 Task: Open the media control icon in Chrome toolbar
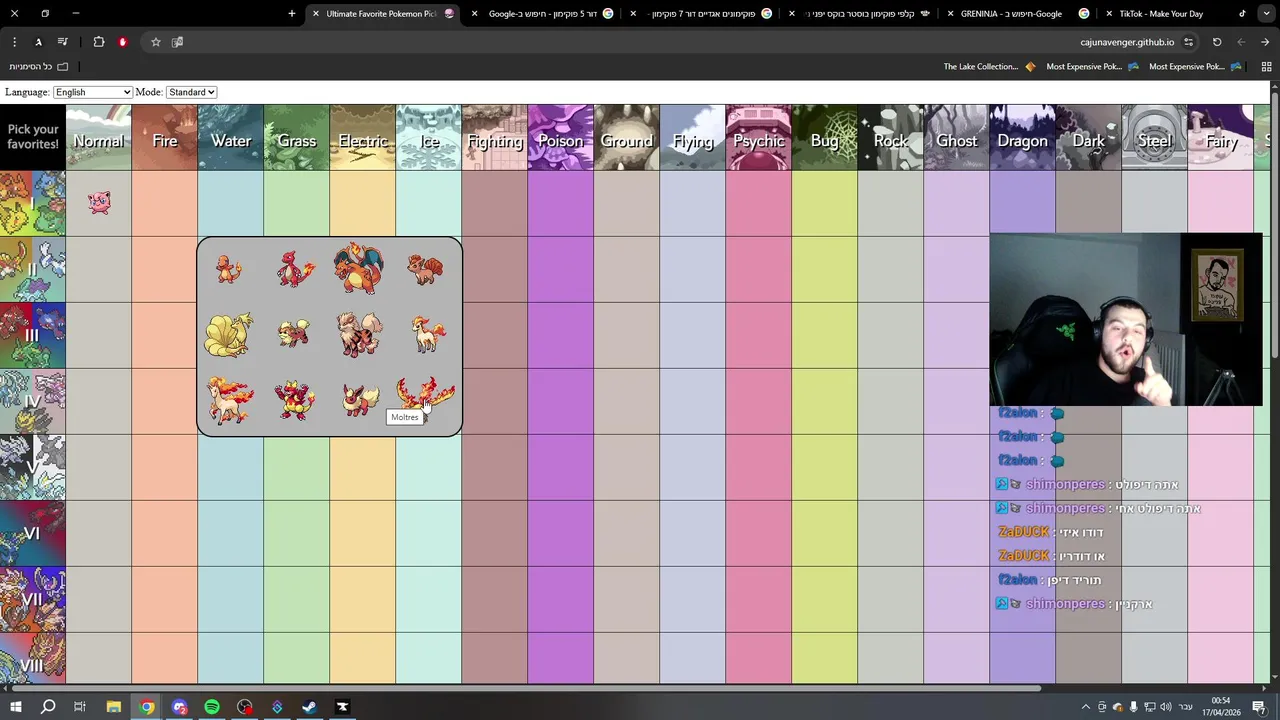63,42
